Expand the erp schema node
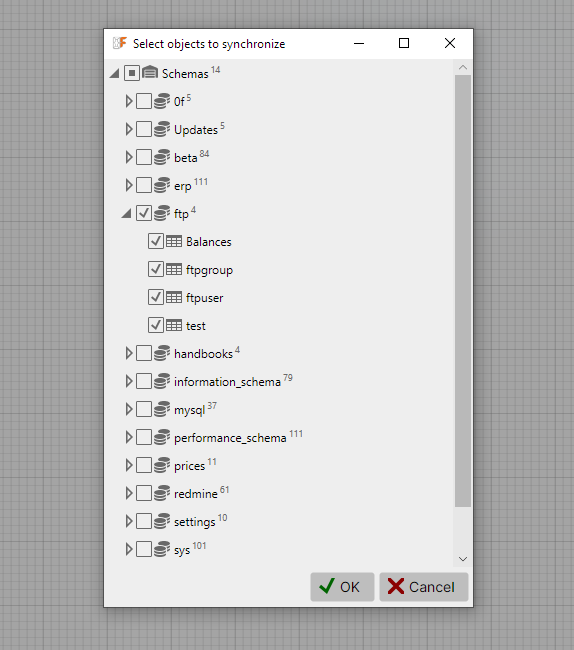This screenshot has width=574, height=650. click(129, 185)
